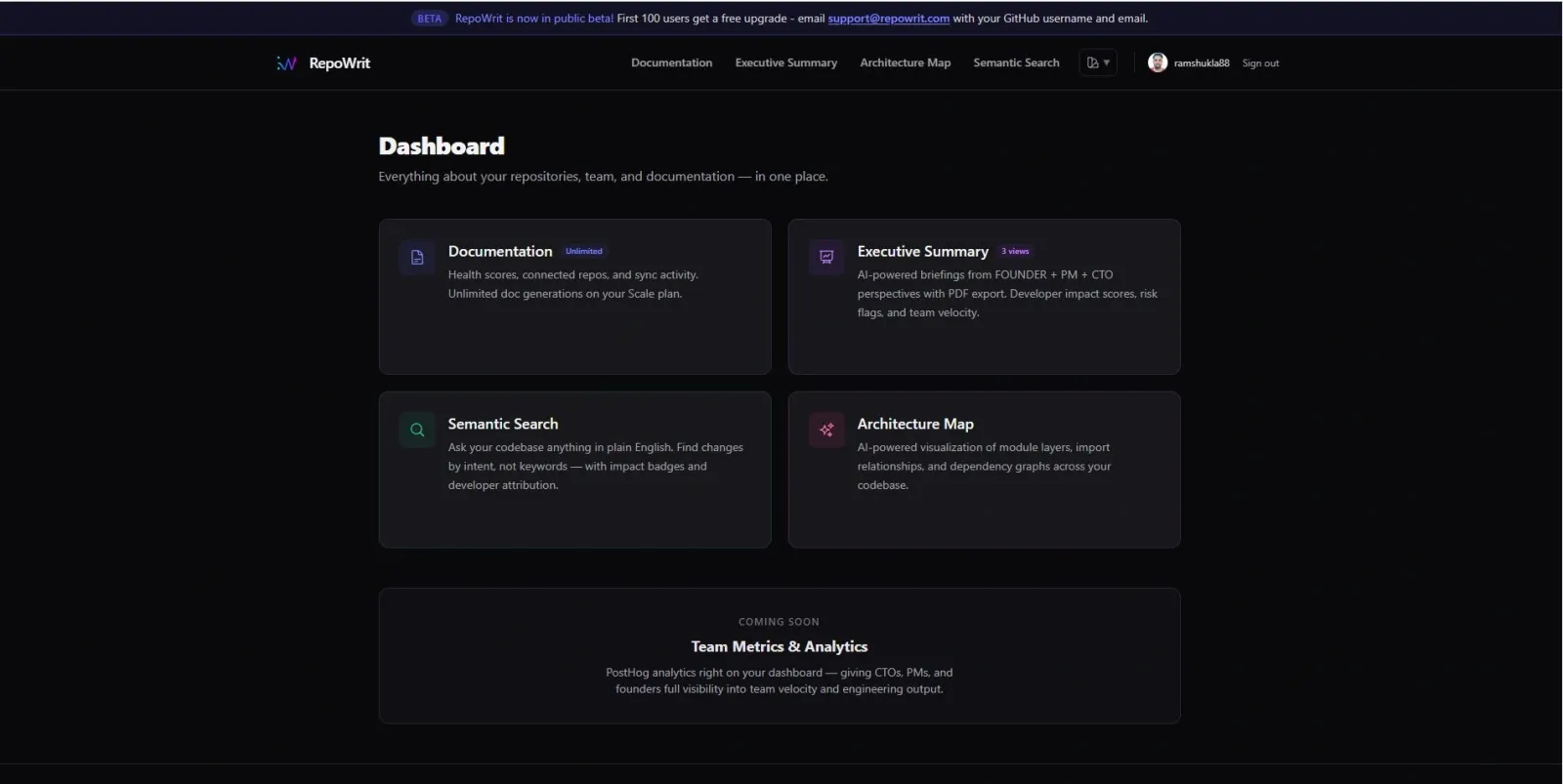
Task: Click the Documentation card file icon
Action: coord(417,258)
